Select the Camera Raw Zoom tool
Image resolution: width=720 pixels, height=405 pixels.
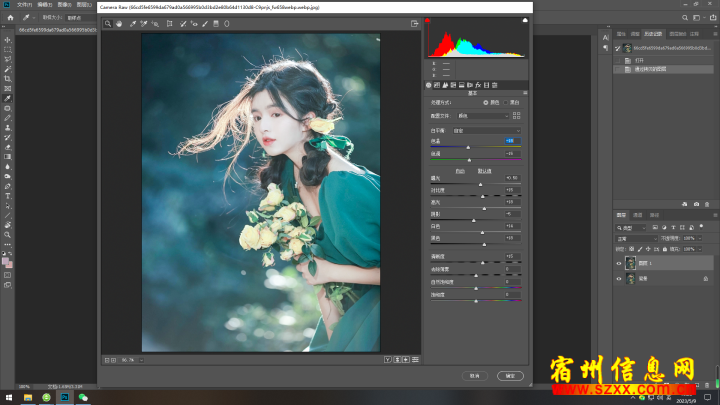[108, 24]
